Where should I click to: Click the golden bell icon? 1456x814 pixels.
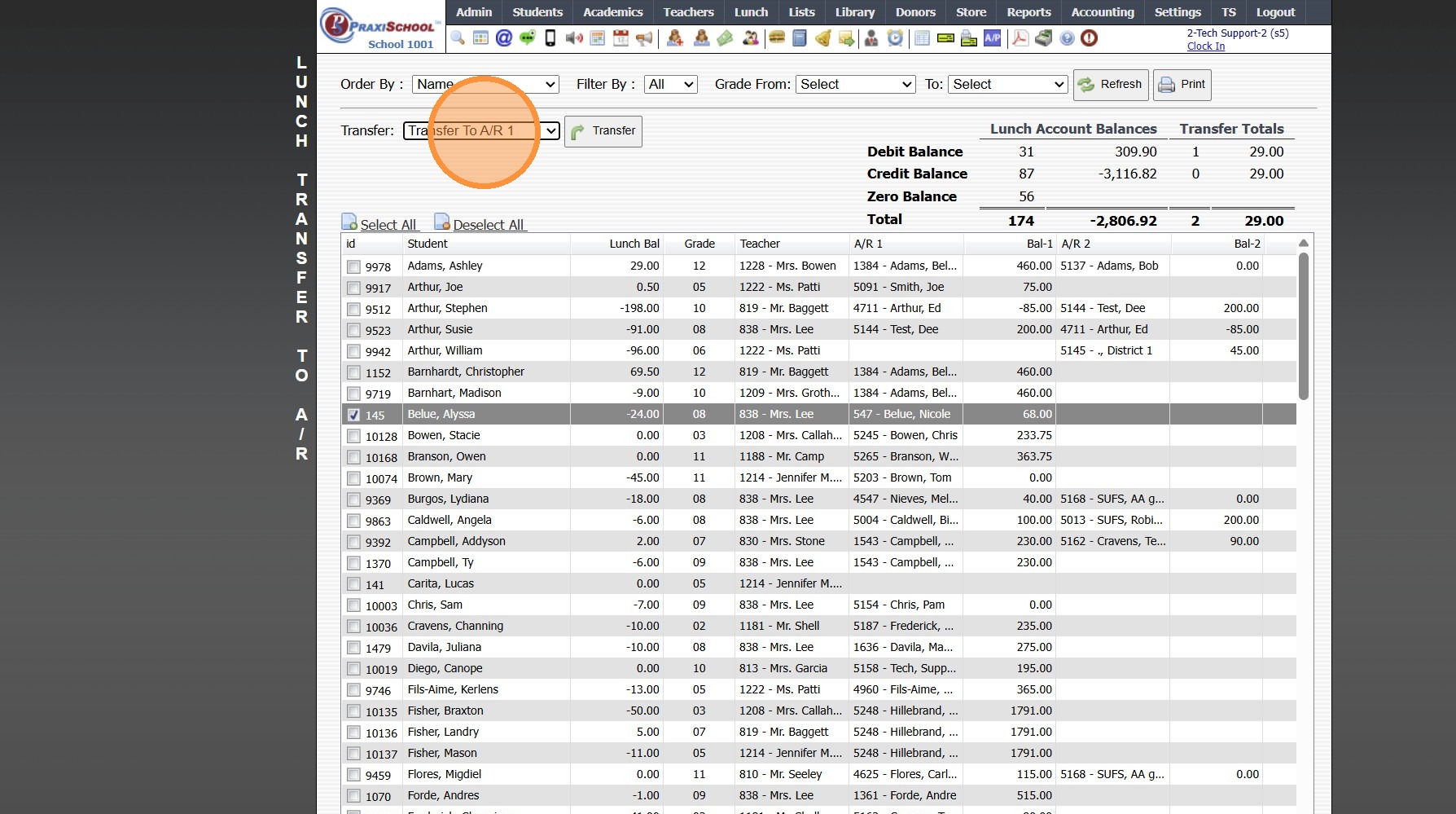click(823, 38)
